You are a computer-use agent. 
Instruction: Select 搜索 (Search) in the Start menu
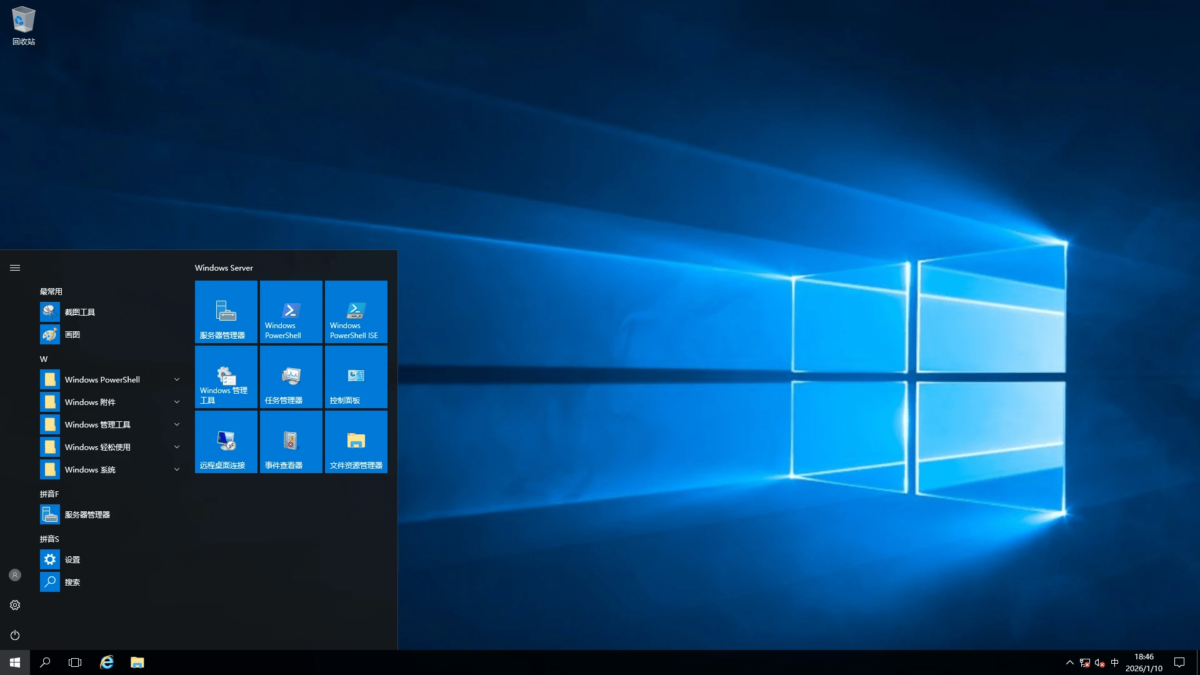[70, 581]
